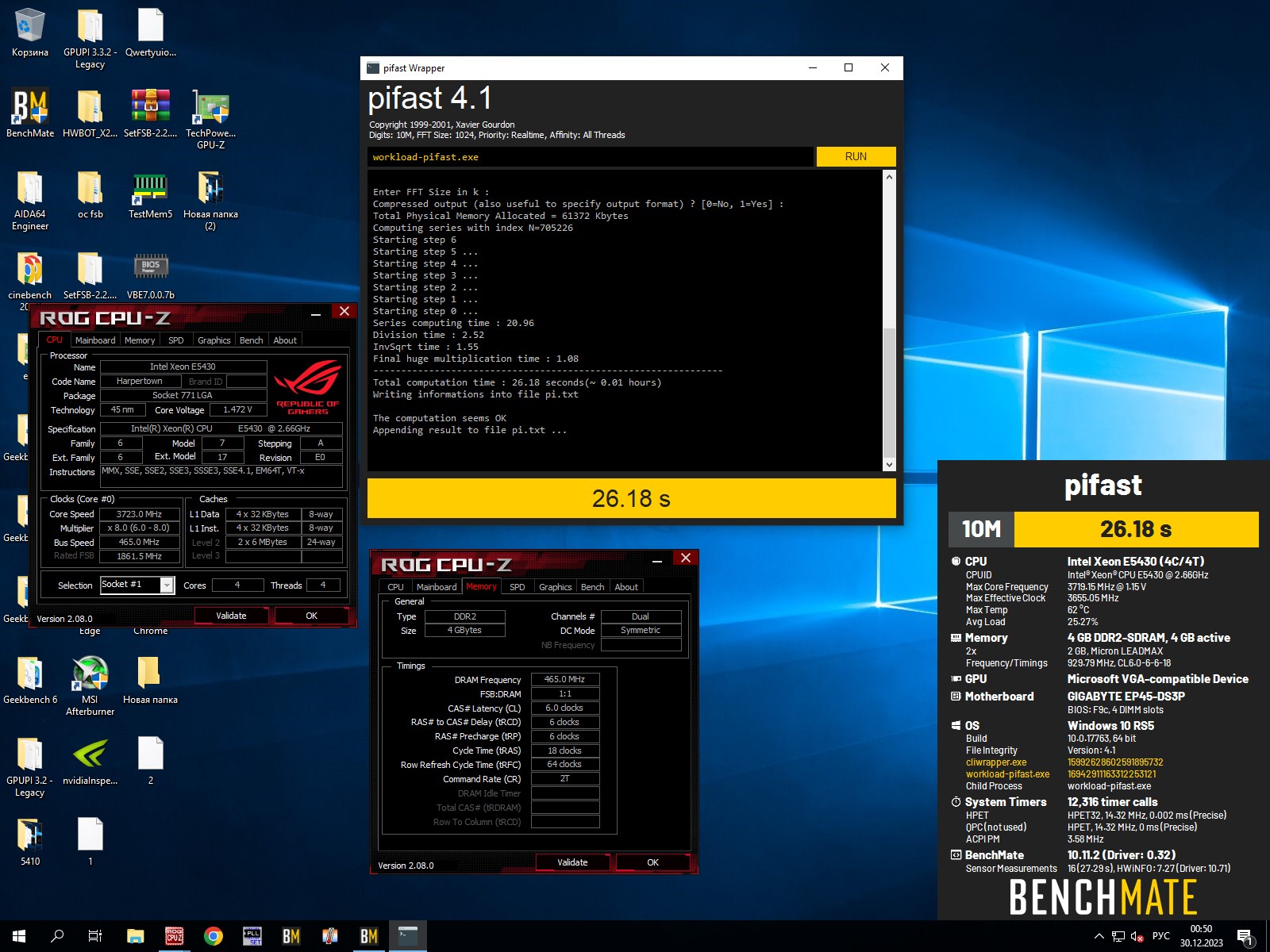
Task: Open SPD tab in upper CPU-Z window
Action: (x=175, y=340)
